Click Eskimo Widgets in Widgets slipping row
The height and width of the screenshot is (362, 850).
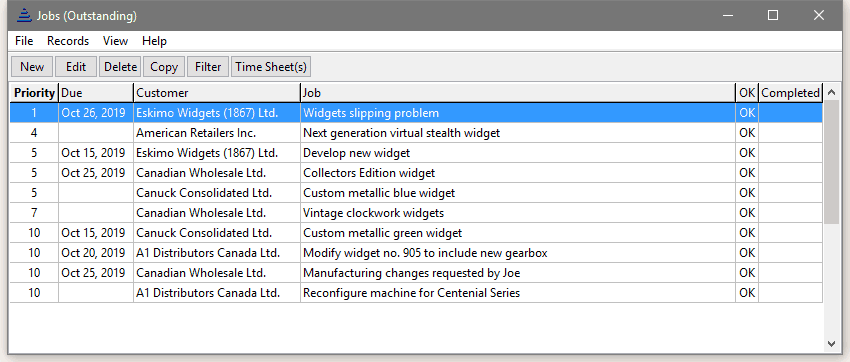click(x=217, y=113)
